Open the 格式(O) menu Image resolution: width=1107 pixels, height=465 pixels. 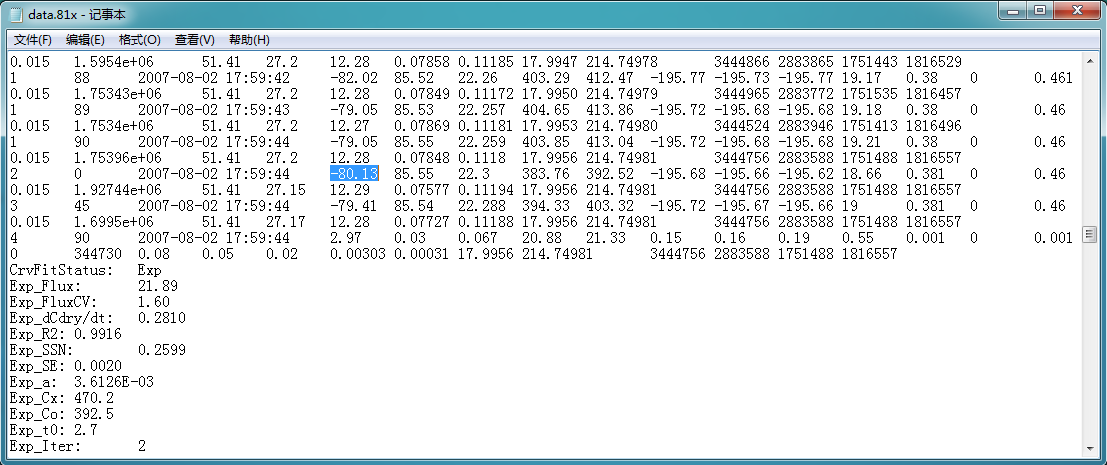tap(139, 40)
